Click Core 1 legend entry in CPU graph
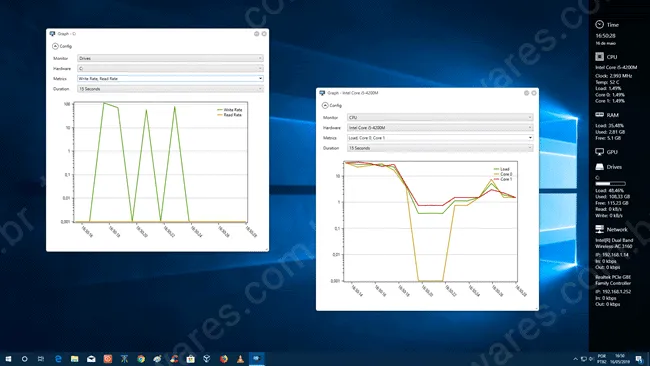The image size is (650, 366). tap(503, 179)
